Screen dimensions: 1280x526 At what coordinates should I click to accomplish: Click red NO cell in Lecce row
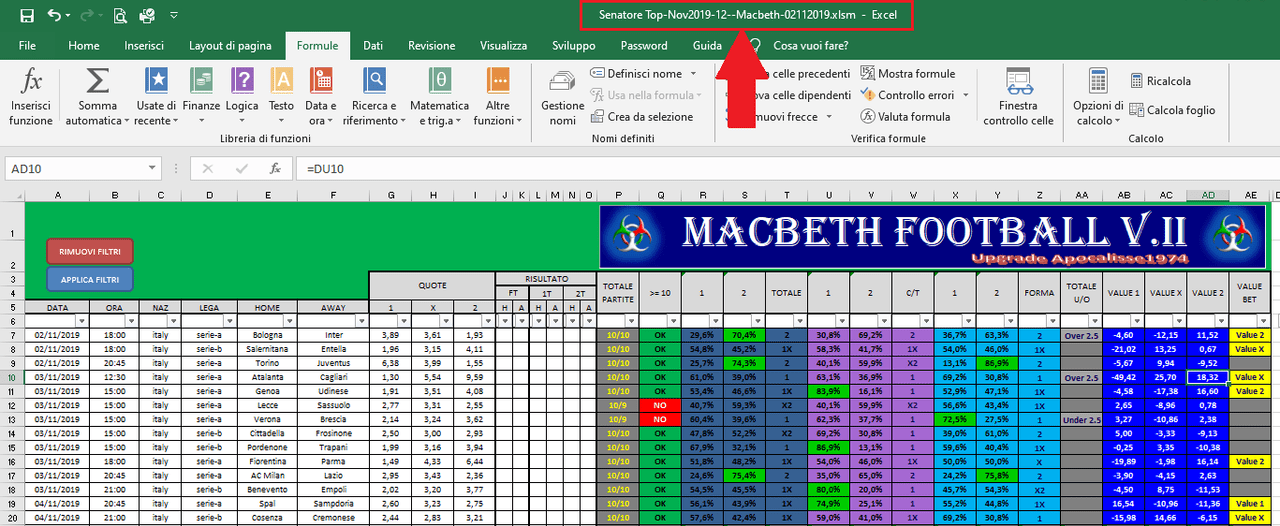659,404
